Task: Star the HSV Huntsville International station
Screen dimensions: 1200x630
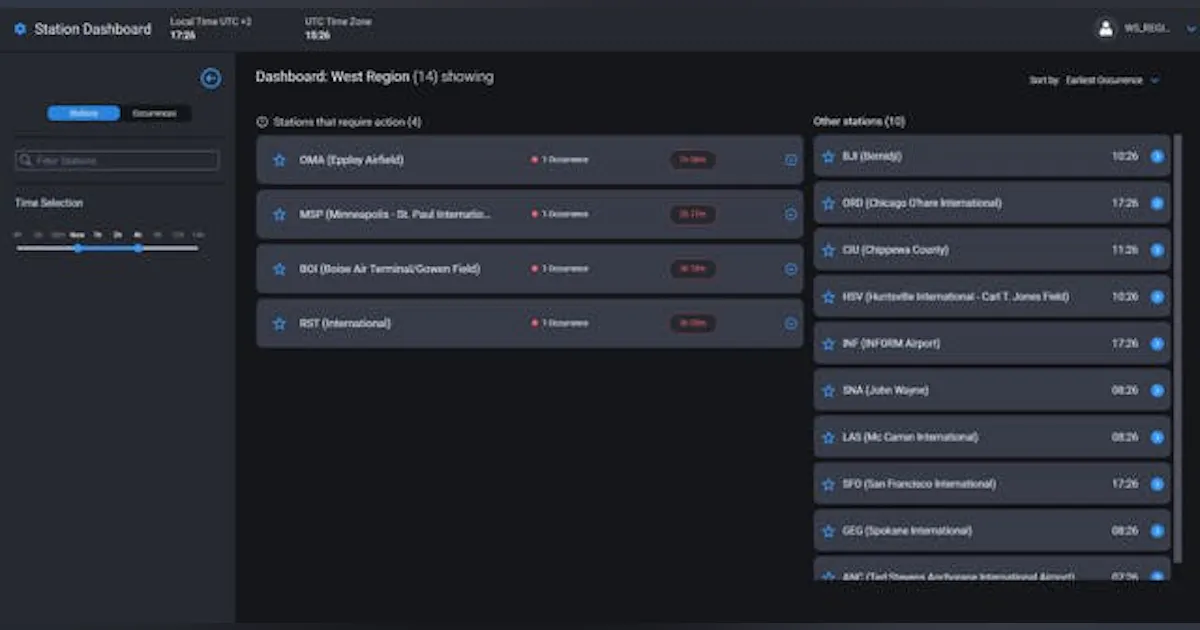Action: (x=828, y=297)
